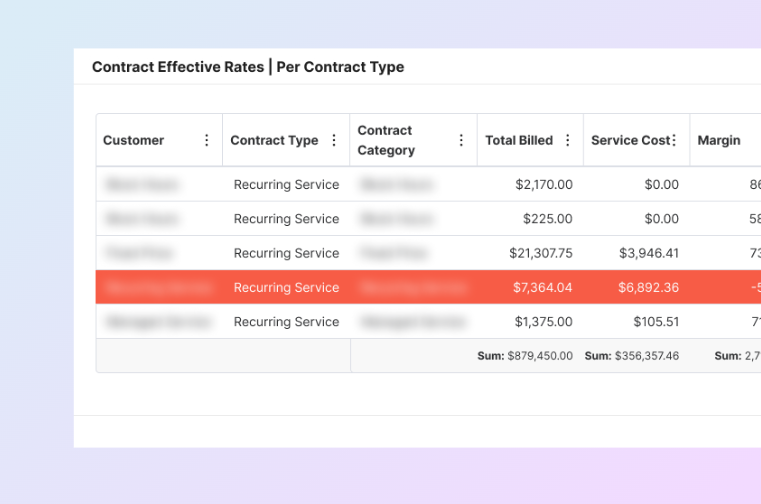761x504 pixels.
Task: Open the Contract Type column kebab menu
Action: click(x=334, y=141)
